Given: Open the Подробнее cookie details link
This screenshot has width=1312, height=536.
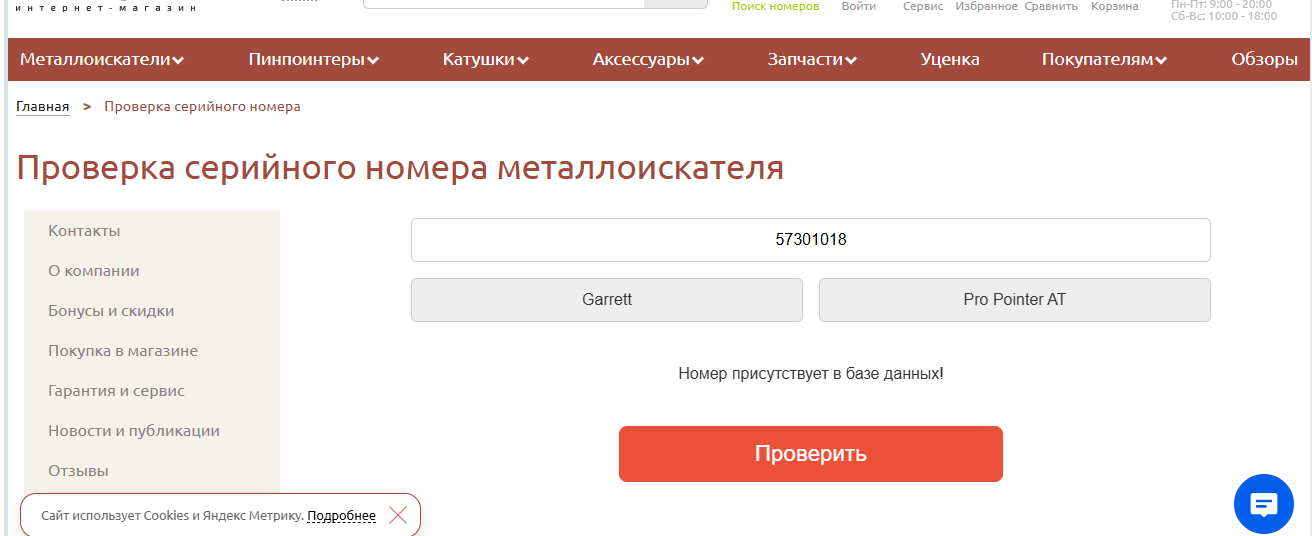Looking at the screenshot, I should [342, 516].
